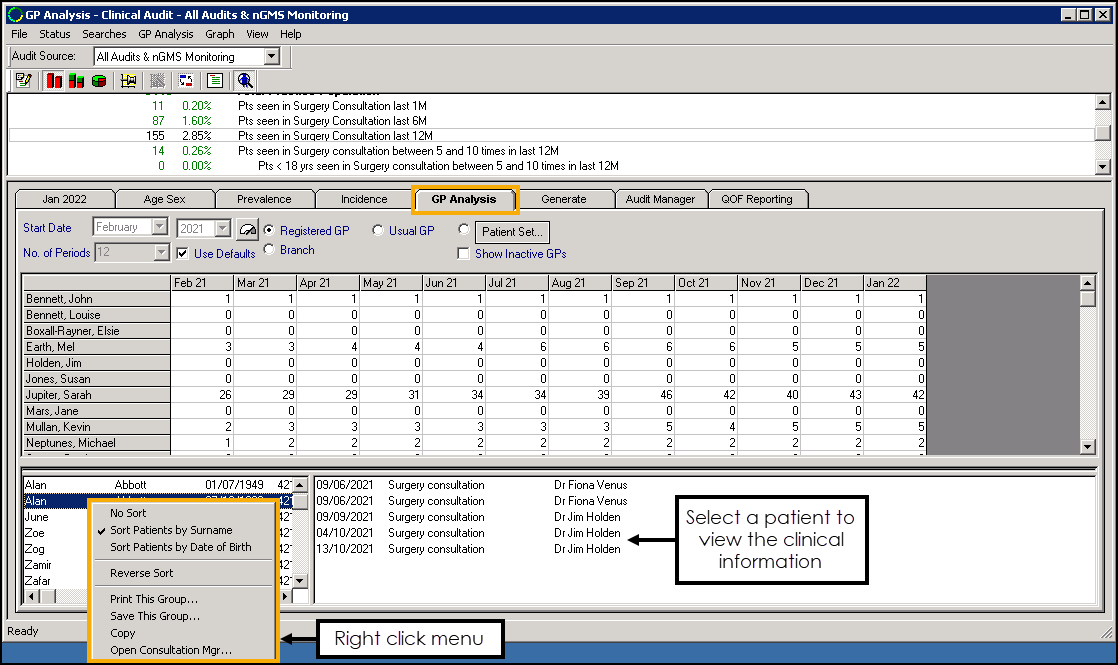Click the edit notes checklist toolbar icon
This screenshot has height=665, width=1118.
click(22, 81)
